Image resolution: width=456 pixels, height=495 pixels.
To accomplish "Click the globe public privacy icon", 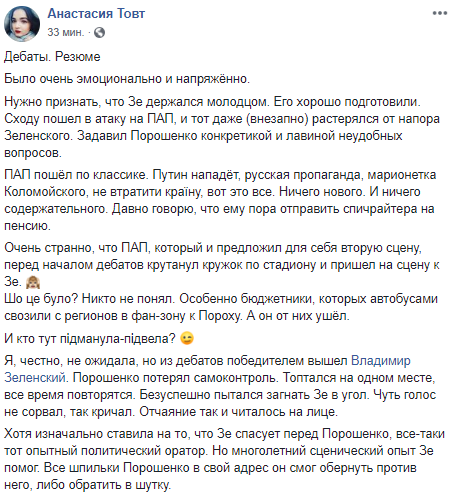I will (x=99, y=32).
